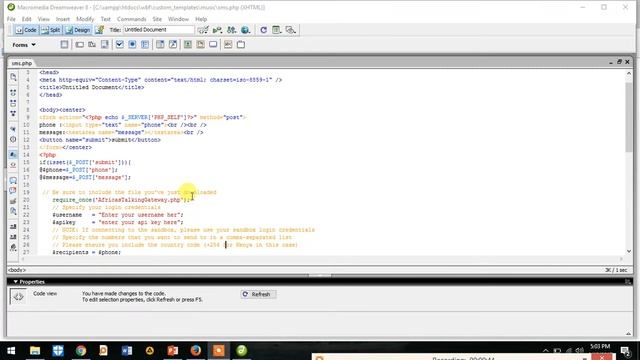
Task: Insert a Form from the Forms bar
Action: [64, 44]
